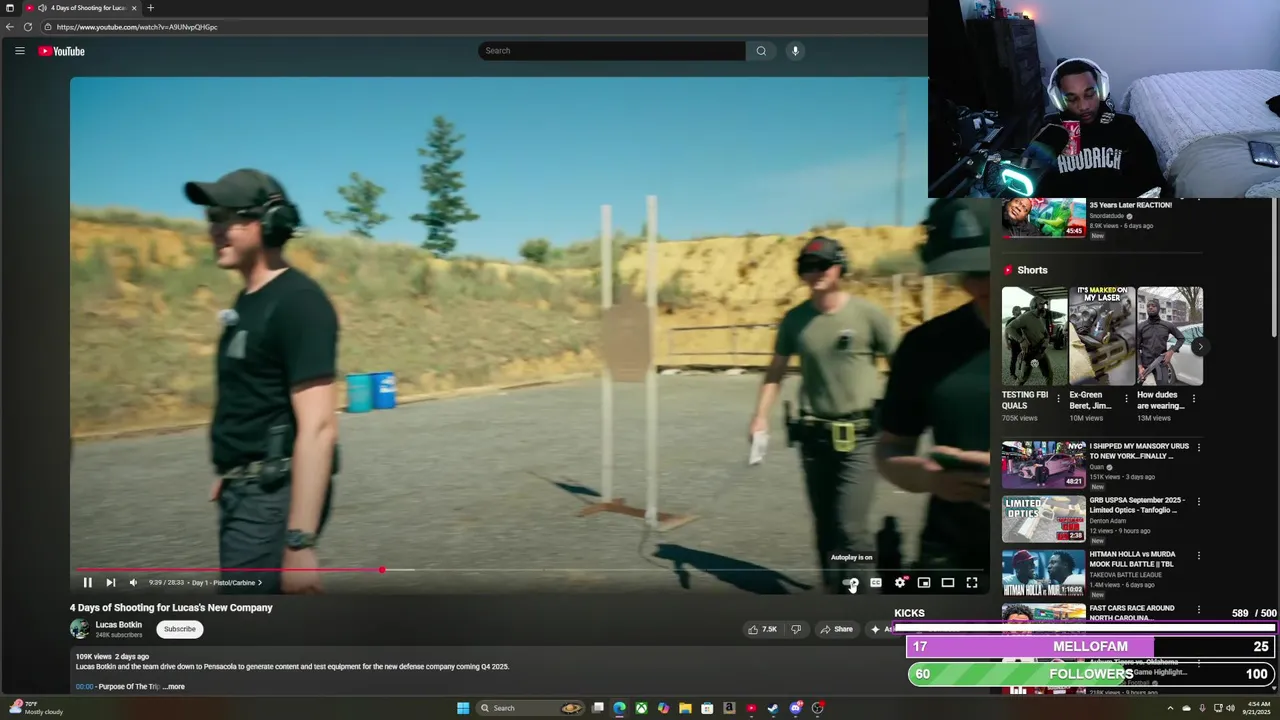Image resolution: width=1280 pixels, height=720 pixels.
Task: Open TESTING FBI QUALS short
Action: [x=1034, y=336]
